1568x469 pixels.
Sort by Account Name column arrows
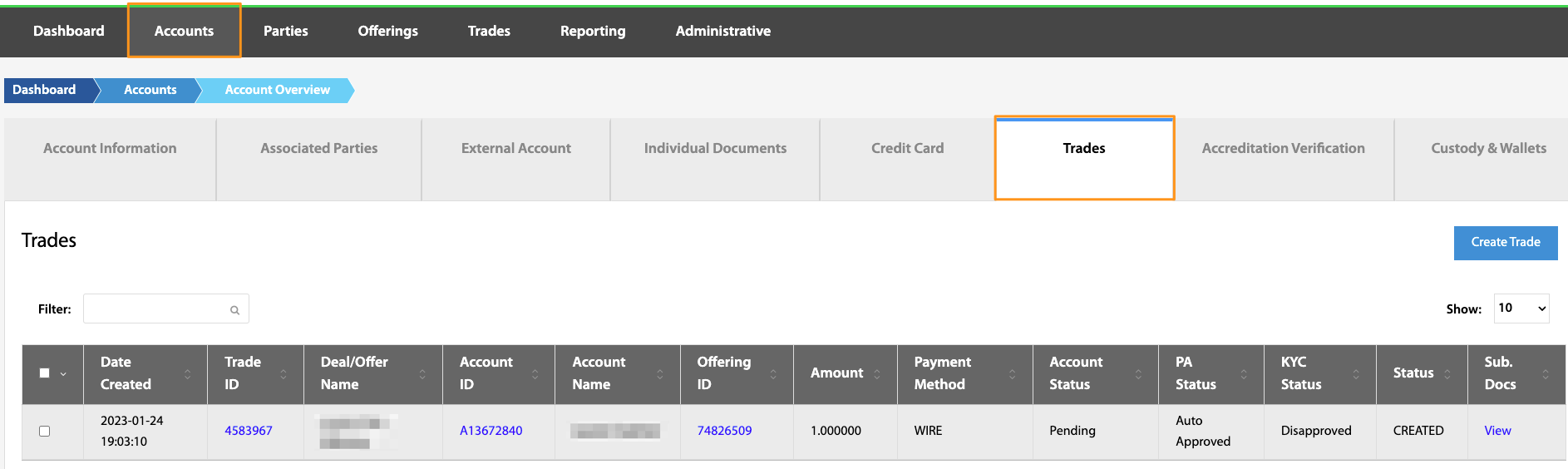click(660, 374)
